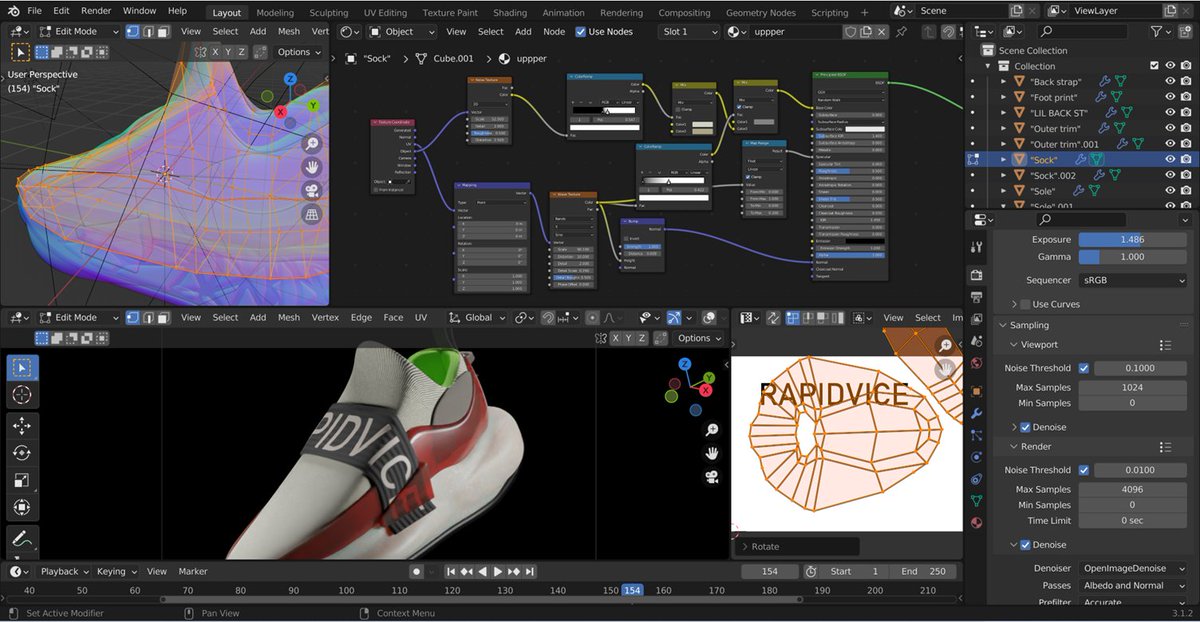Click pan hand gizmo in lower viewport
The height and width of the screenshot is (622, 1200).
(712, 453)
